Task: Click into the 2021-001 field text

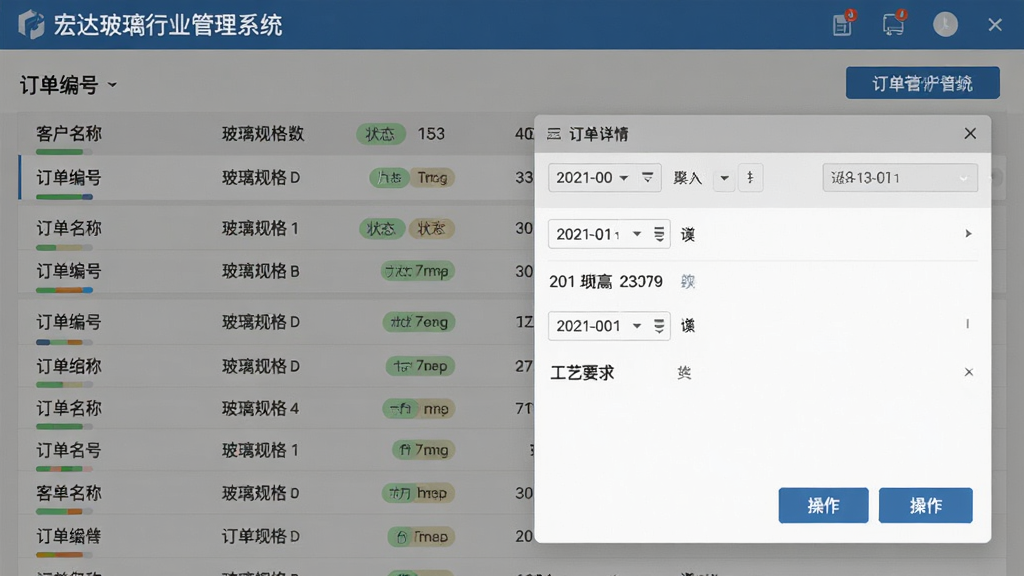Action: pyautogui.click(x=588, y=326)
